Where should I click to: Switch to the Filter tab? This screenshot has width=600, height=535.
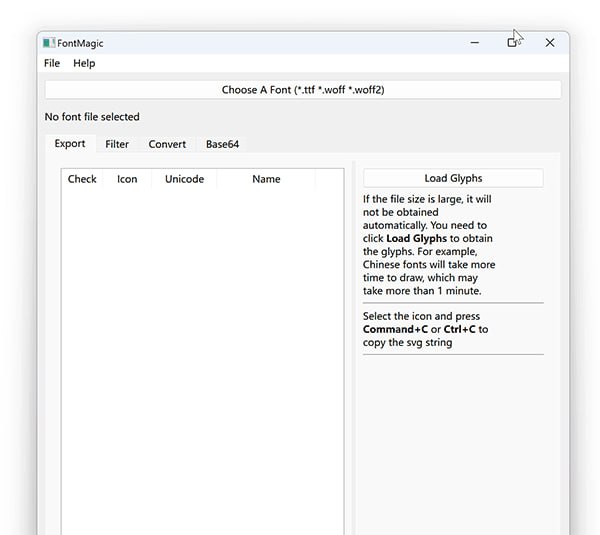[x=117, y=144]
